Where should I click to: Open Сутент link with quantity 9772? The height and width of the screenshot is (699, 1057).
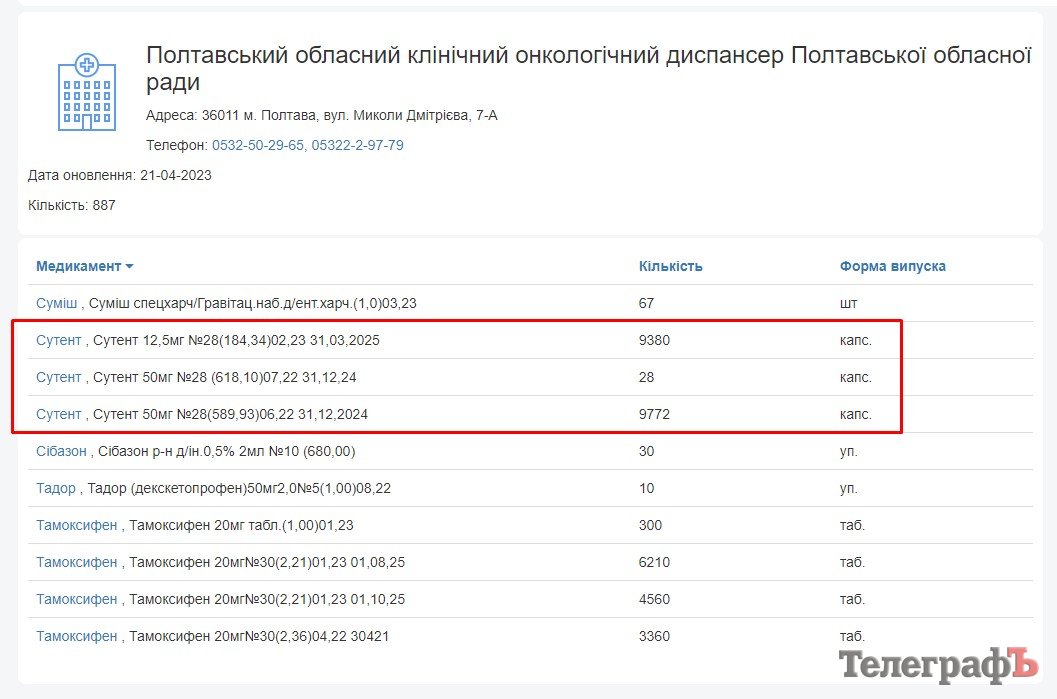(58, 414)
